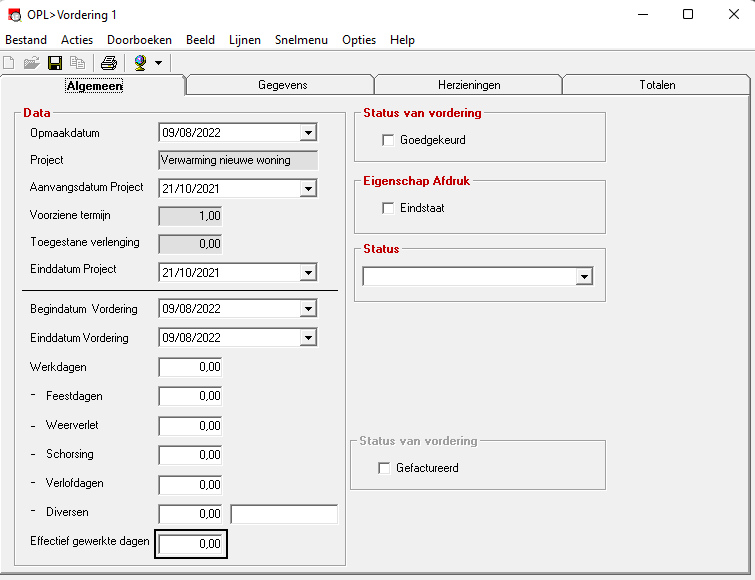Screen dimensions: 755x580
Task: Click the Feestdagen input field
Action: (x=190, y=396)
